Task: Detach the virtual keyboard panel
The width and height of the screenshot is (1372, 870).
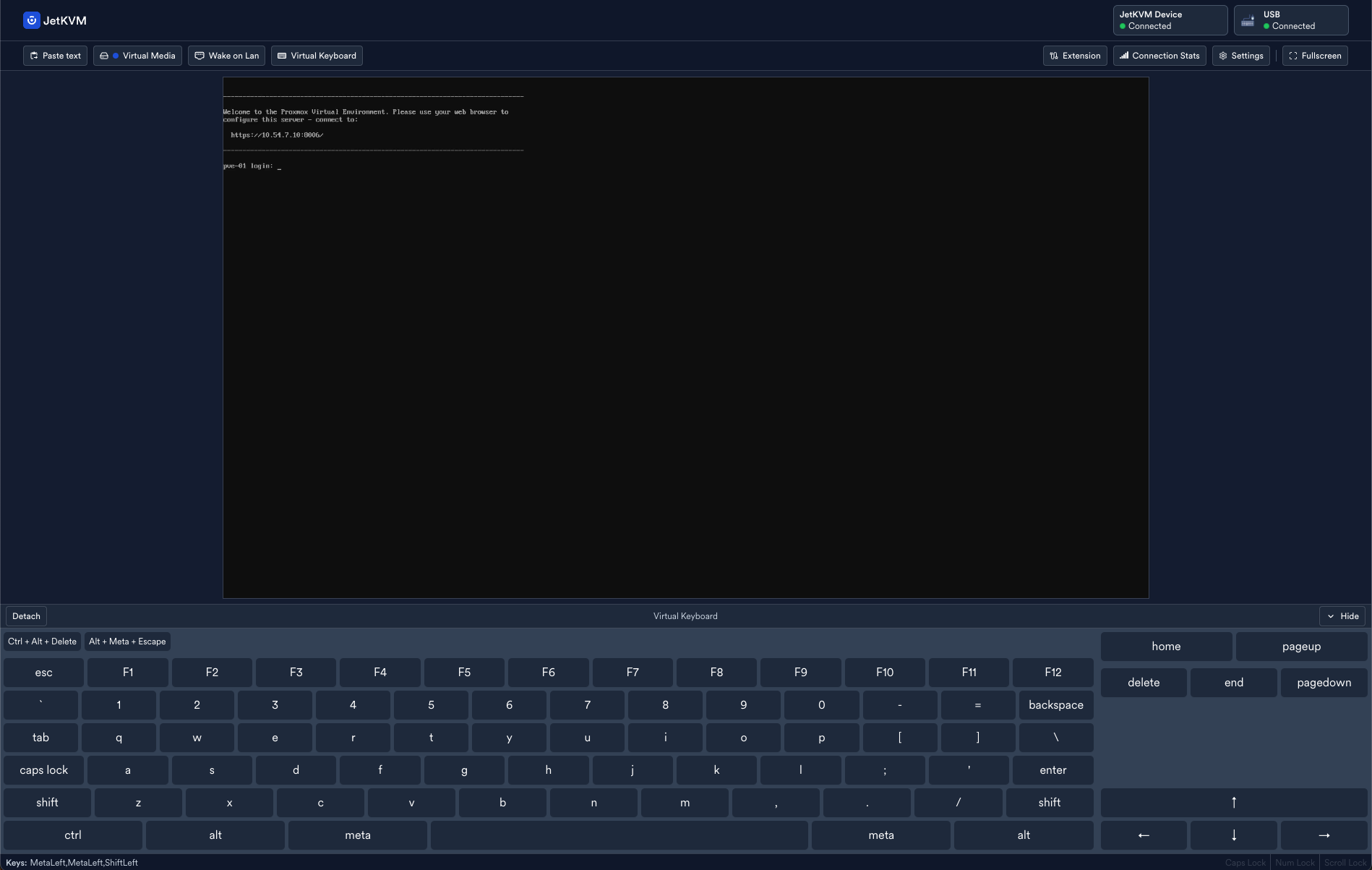Action: [26, 616]
